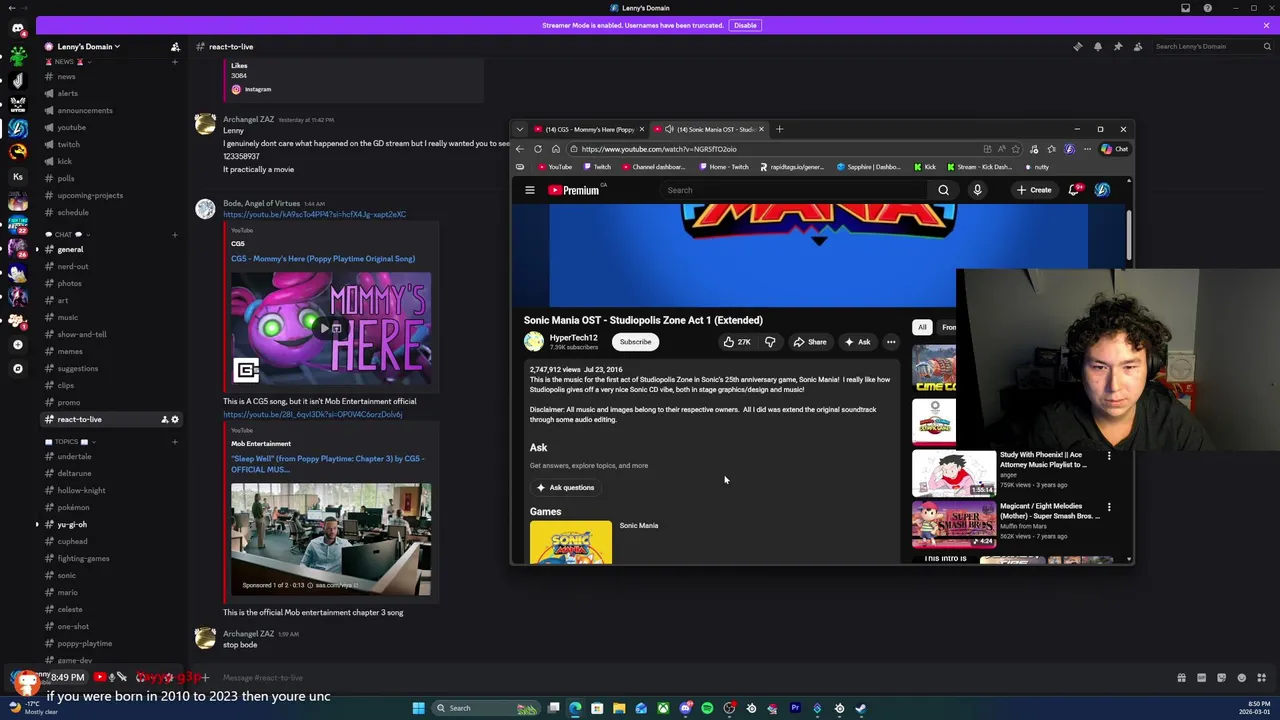
Task: Open File Explorer from taskbar
Action: (619, 708)
